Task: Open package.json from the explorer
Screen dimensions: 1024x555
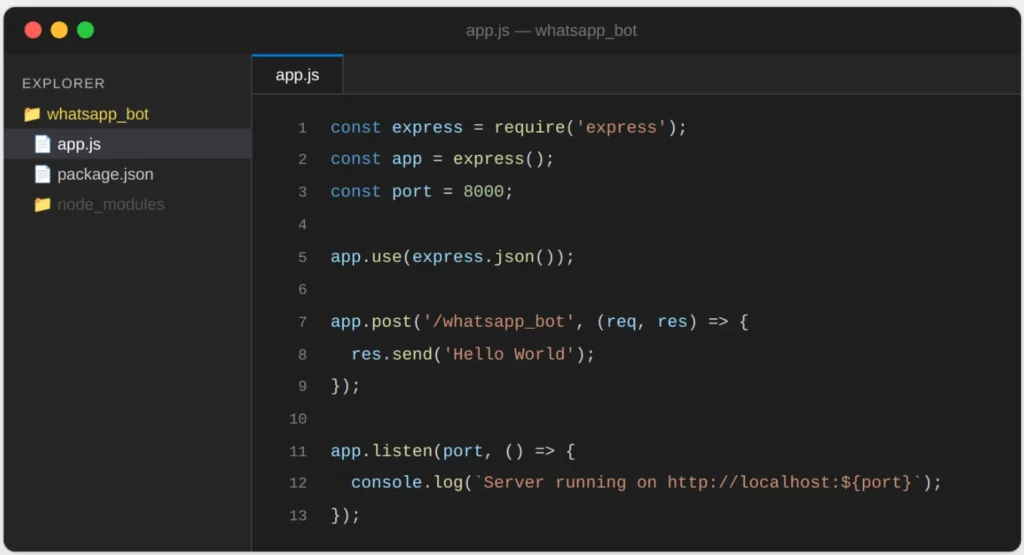Action: coord(105,174)
